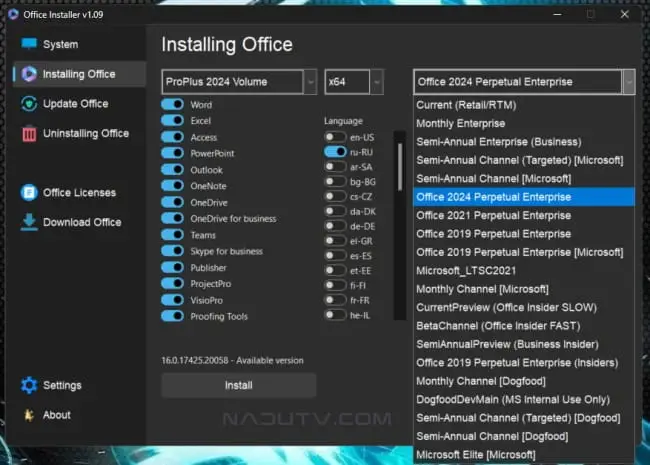This screenshot has height=465, width=650.
Task: Choose Semi-Annual Enterprise (Business)
Action: click(x=524, y=142)
